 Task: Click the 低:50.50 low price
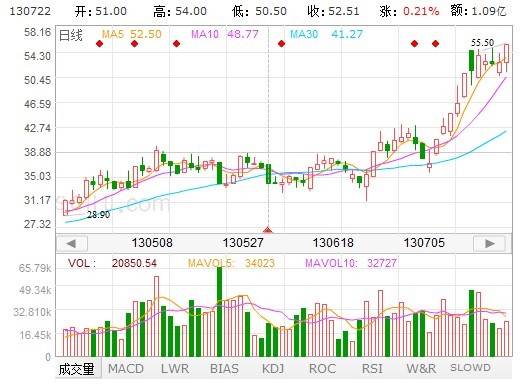pos(259,11)
